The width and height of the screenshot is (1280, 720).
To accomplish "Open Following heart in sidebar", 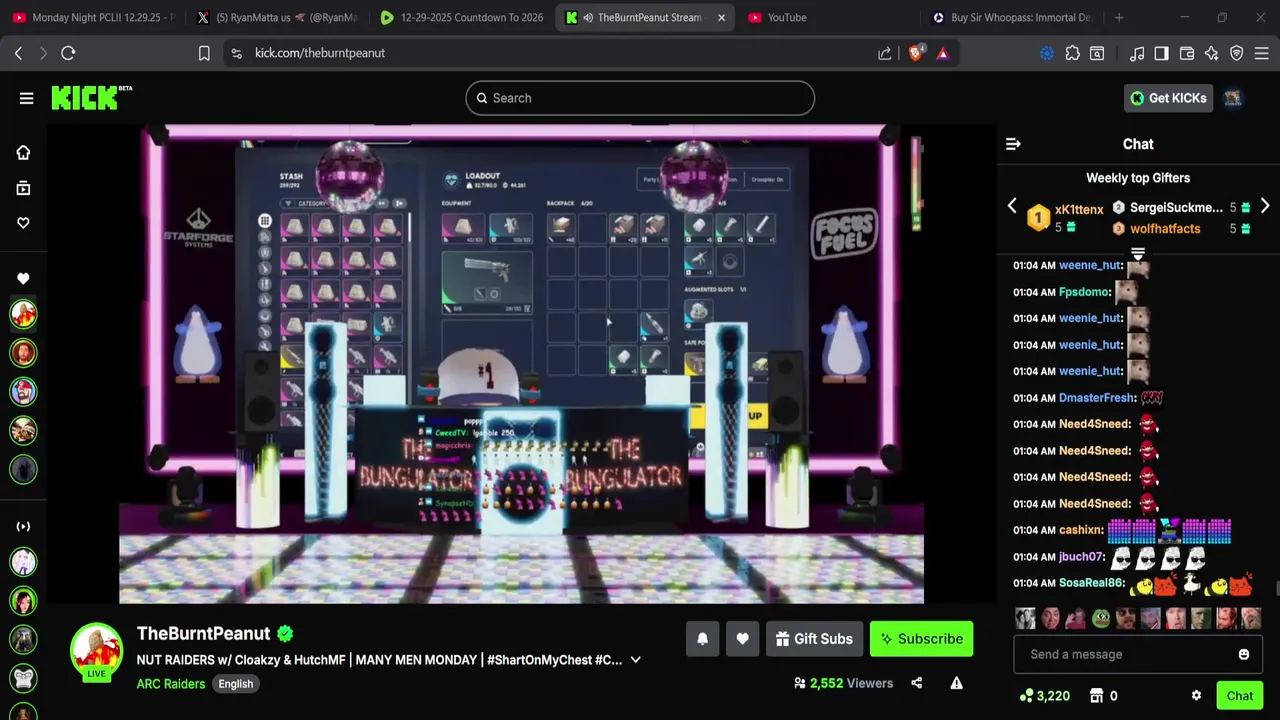I will 23,223.
